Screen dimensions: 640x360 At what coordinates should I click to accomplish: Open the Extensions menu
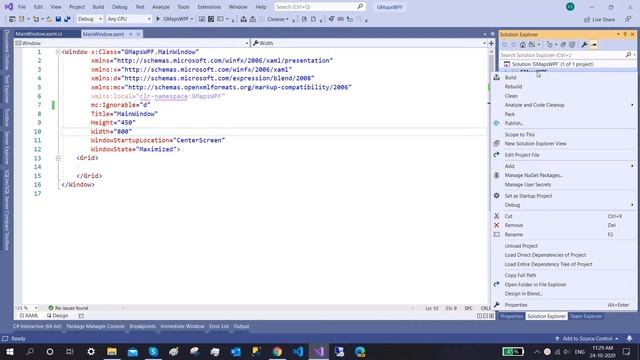[209, 7]
